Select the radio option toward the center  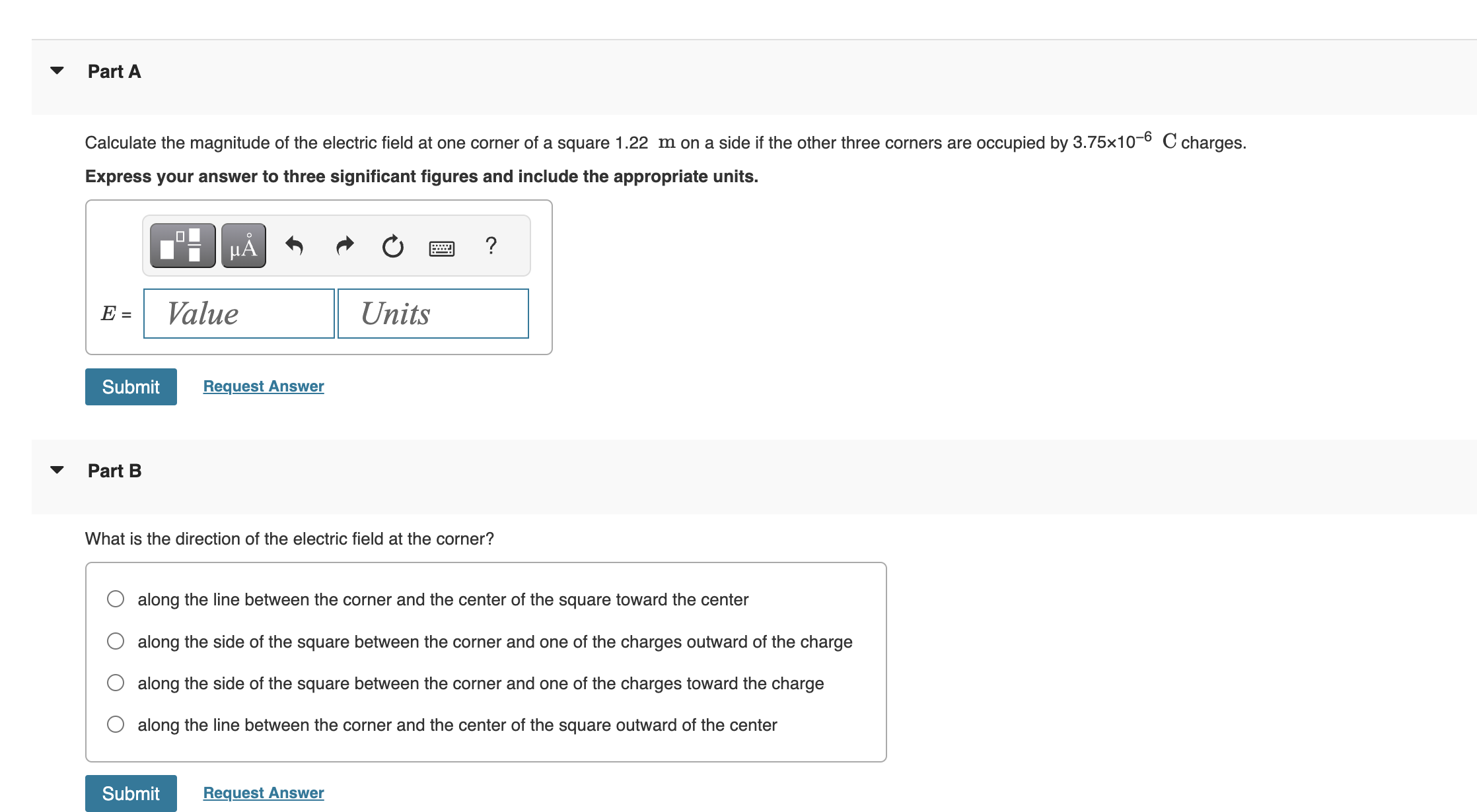click(116, 599)
